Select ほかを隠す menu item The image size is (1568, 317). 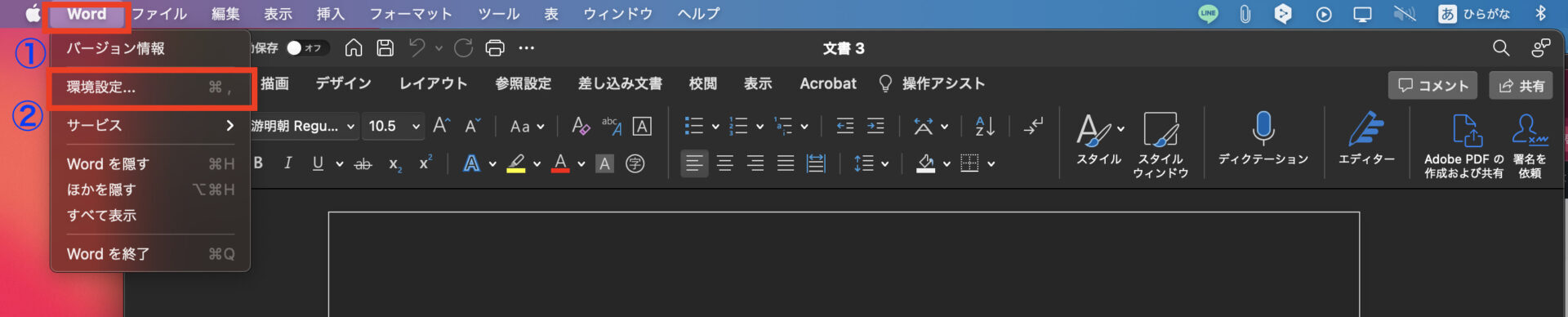[150, 189]
